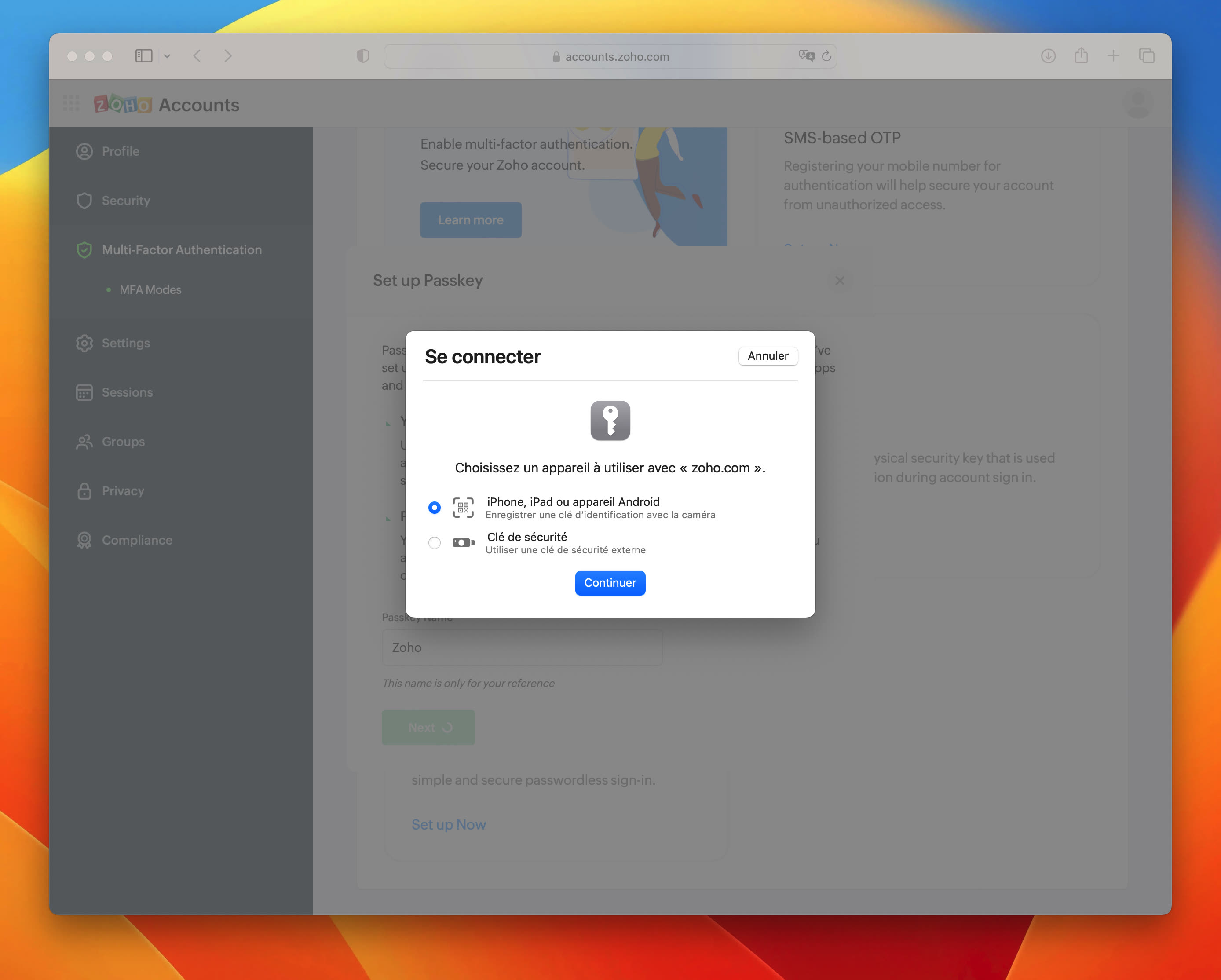This screenshot has height=980, width=1221.
Task: Click the Se connecter dialog title
Action: [x=483, y=357]
